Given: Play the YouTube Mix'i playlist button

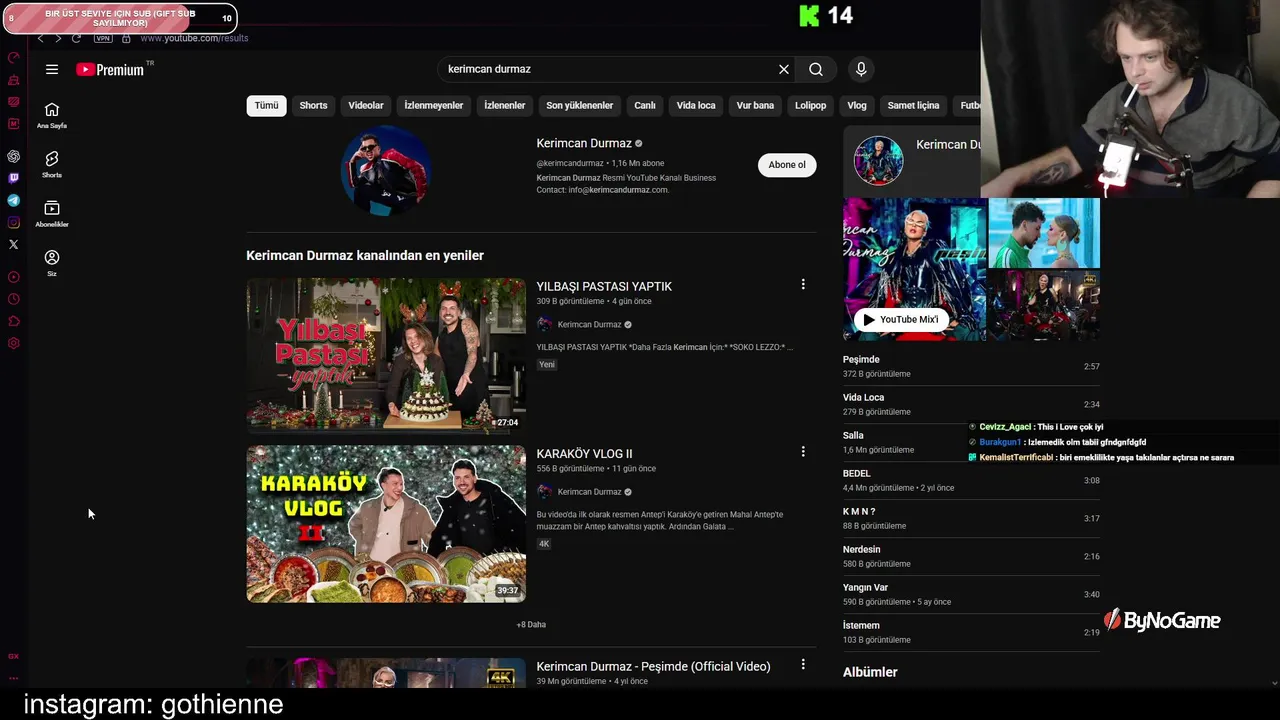Looking at the screenshot, I should tap(901, 319).
